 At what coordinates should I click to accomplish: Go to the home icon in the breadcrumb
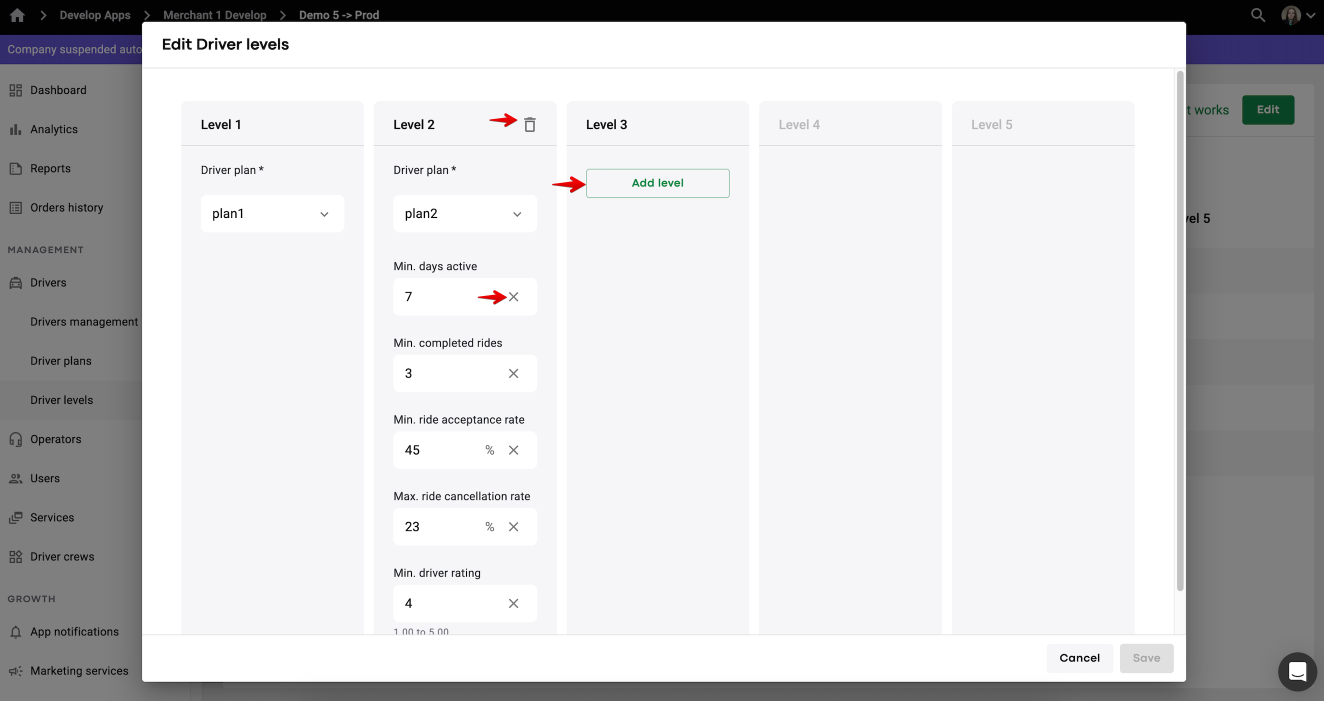click(x=17, y=15)
